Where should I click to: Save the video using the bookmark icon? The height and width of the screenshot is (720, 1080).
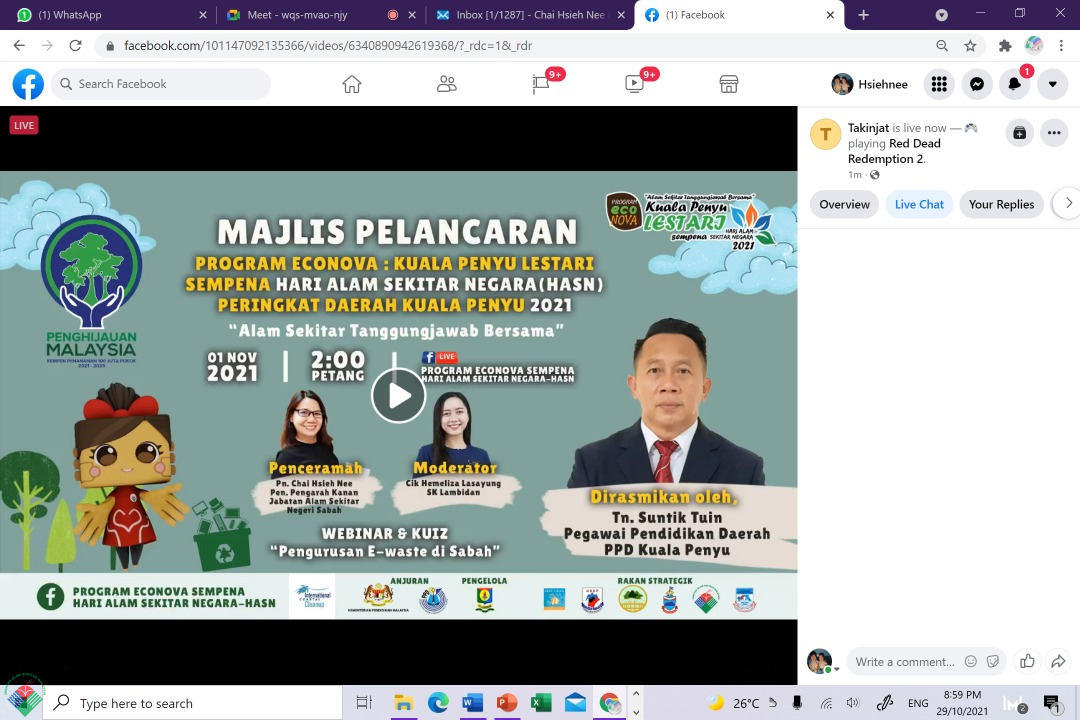pos(1019,133)
